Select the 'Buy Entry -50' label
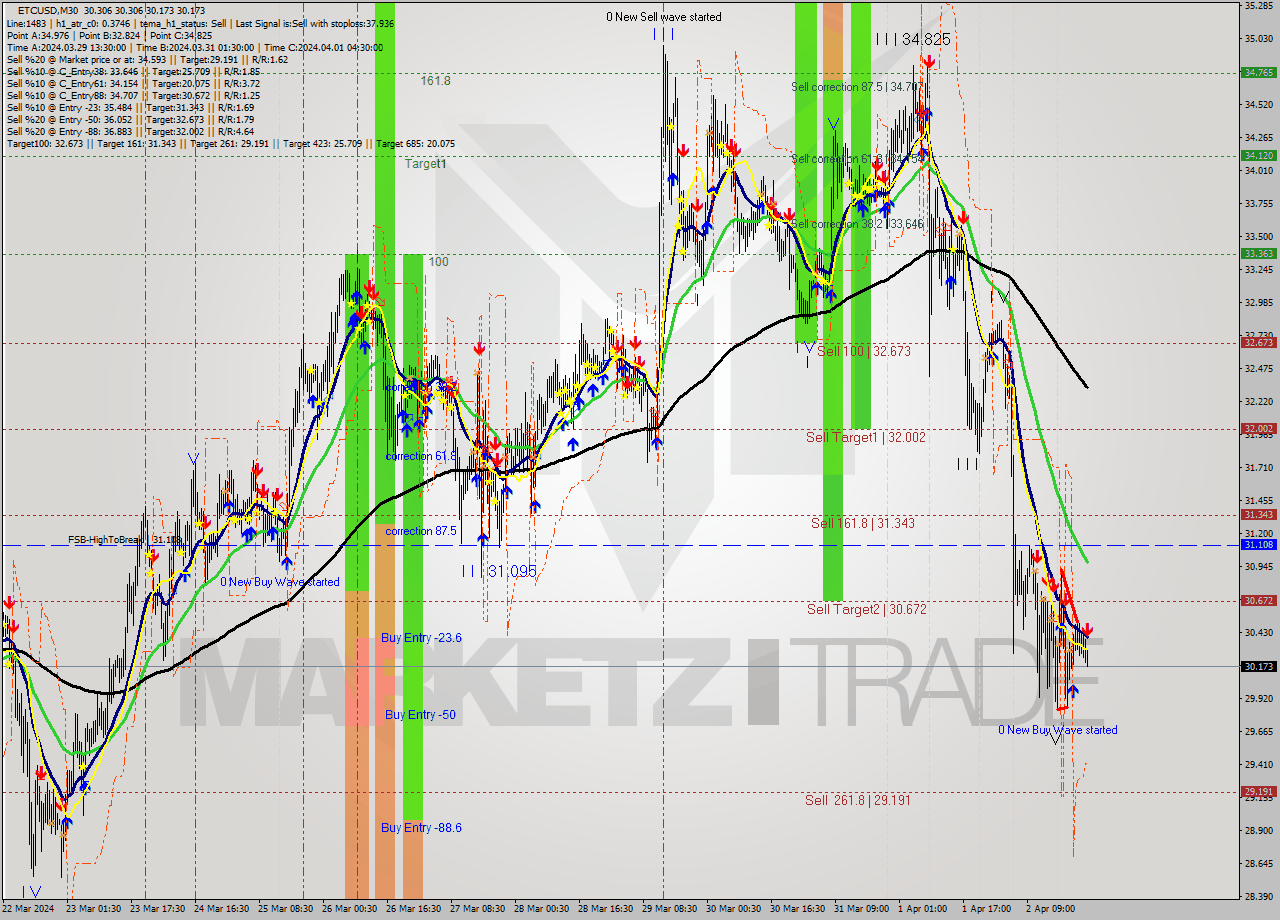Image resolution: width=1280 pixels, height=920 pixels. point(420,715)
